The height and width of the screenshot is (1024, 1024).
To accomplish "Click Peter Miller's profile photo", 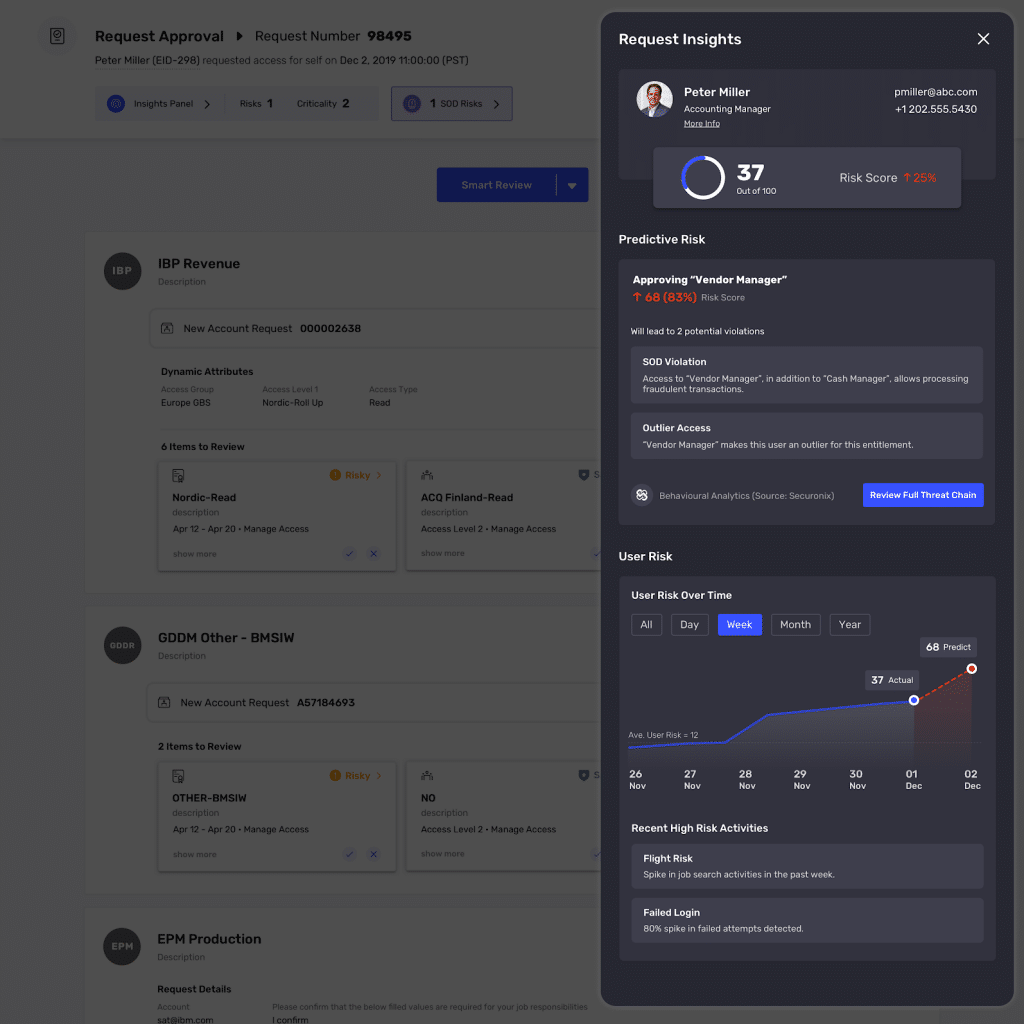I will coord(654,99).
